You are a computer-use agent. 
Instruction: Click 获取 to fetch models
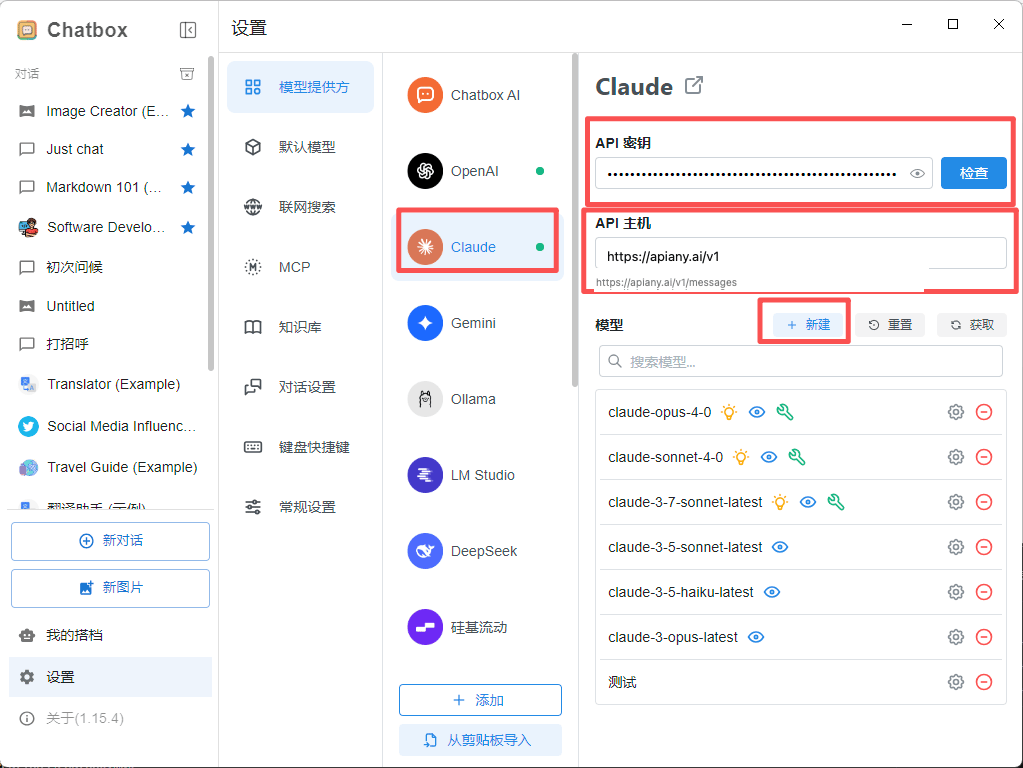(x=972, y=325)
